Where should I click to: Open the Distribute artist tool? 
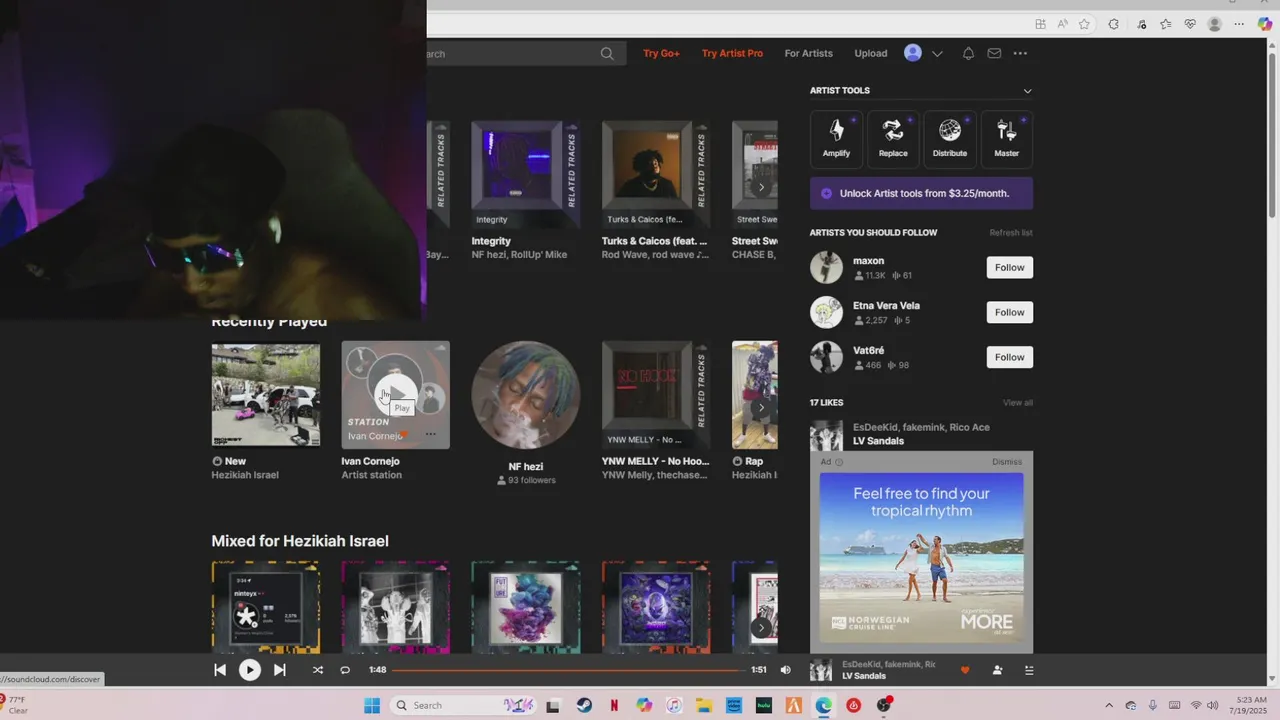tap(950, 139)
